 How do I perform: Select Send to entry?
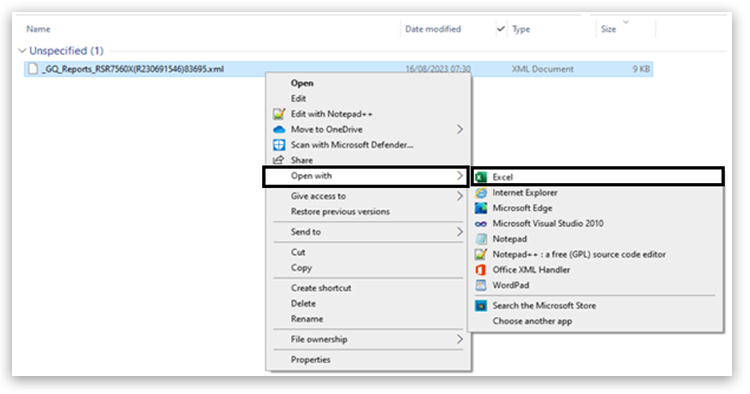pos(306,232)
